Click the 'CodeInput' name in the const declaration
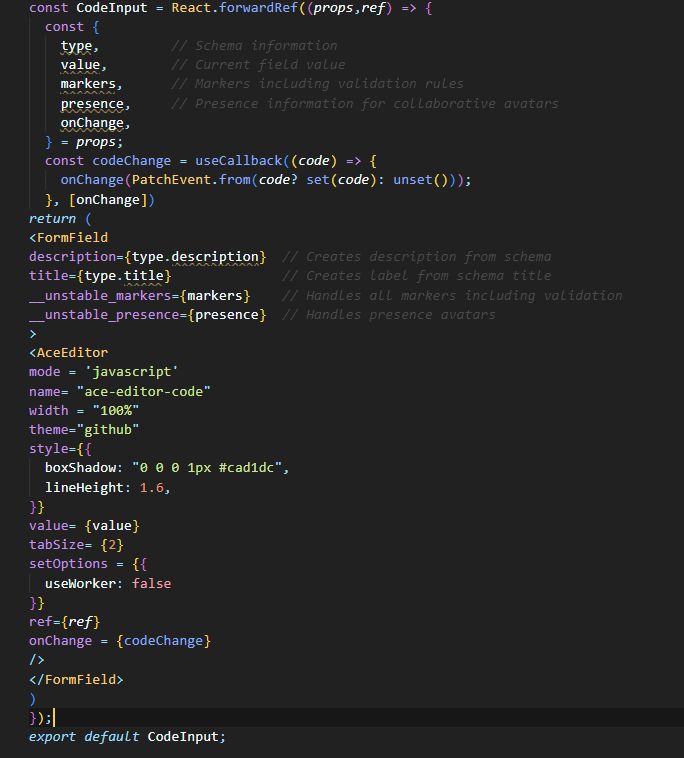 (112, 8)
